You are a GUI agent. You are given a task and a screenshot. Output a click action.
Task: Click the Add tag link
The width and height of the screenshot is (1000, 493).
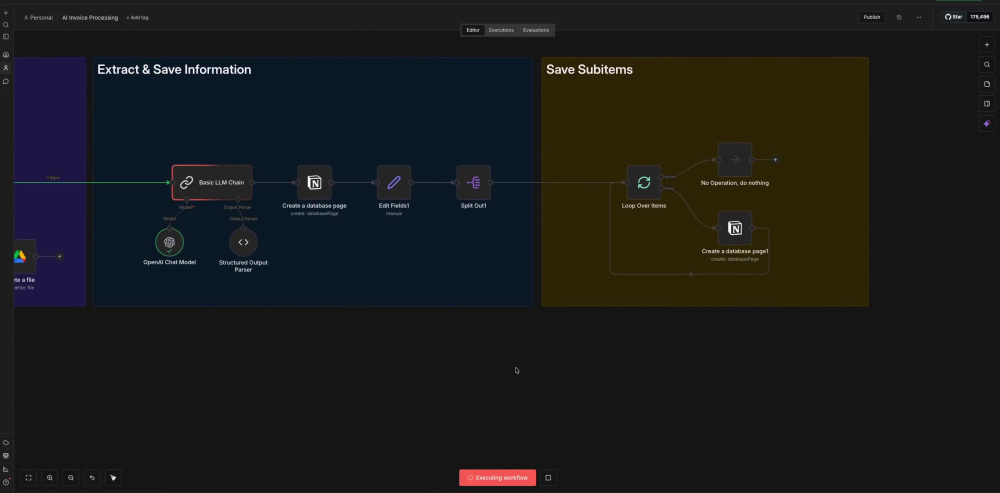(x=137, y=18)
